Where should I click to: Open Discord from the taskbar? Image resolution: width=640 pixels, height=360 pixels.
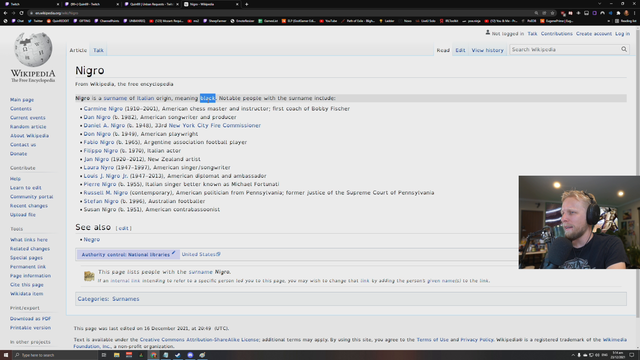click(x=190, y=355)
